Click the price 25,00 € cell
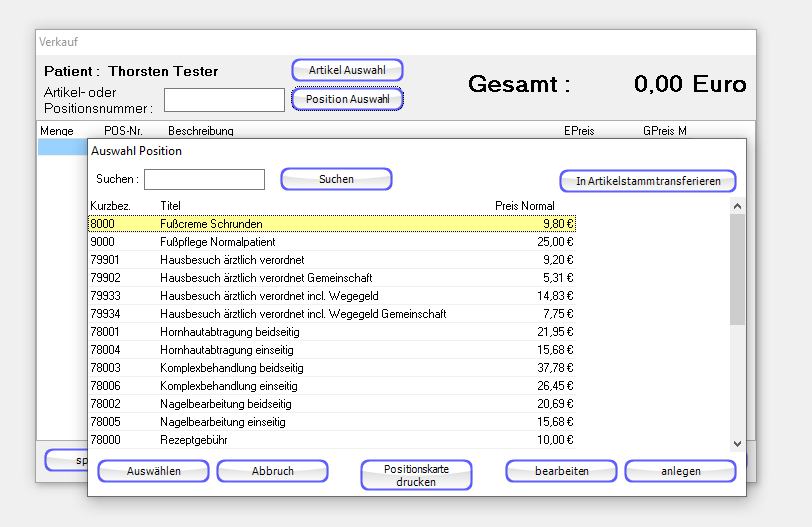This screenshot has height=527, width=812. [x=555, y=242]
